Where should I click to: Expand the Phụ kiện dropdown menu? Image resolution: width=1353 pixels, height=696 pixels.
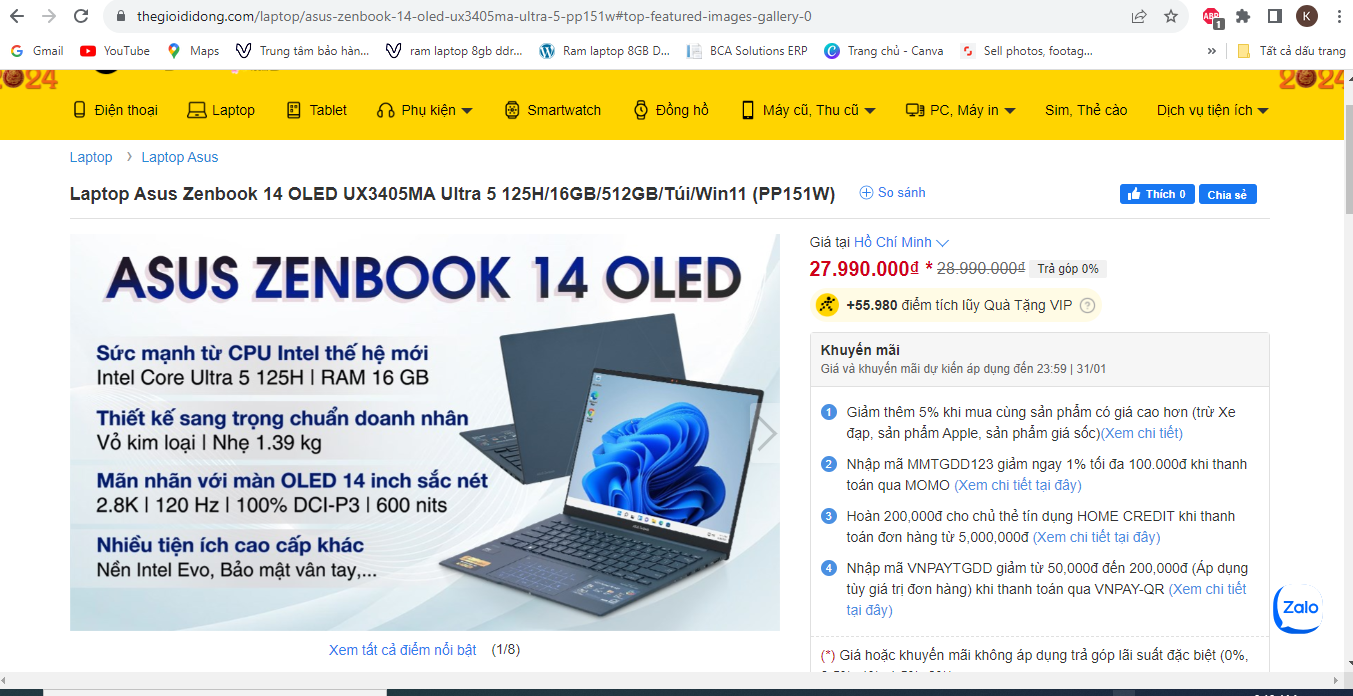click(x=424, y=110)
